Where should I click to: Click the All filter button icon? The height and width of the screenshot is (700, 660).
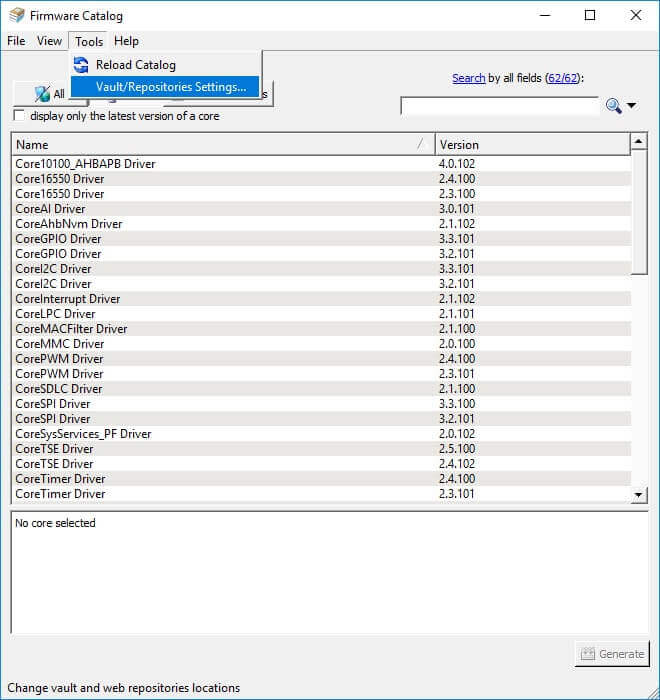[x=42, y=94]
